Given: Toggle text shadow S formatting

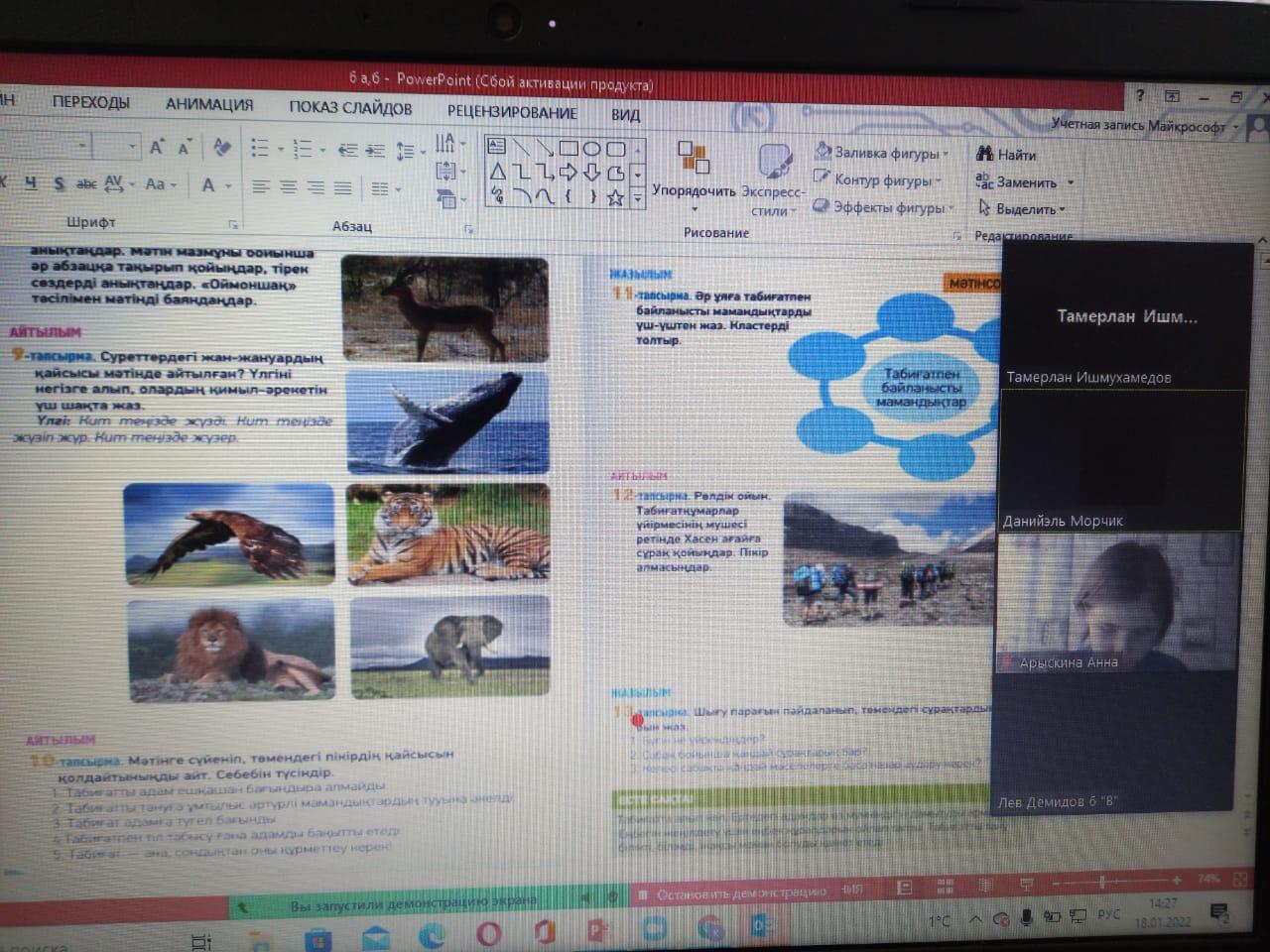Looking at the screenshot, I should [x=59, y=183].
